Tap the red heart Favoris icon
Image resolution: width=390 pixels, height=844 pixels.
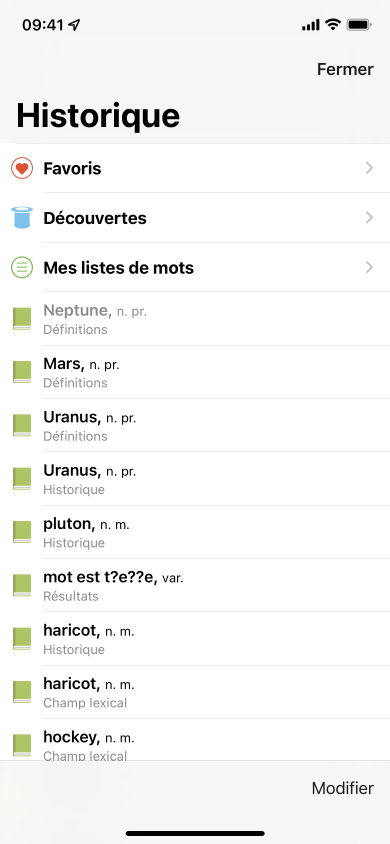click(x=22, y=168)
